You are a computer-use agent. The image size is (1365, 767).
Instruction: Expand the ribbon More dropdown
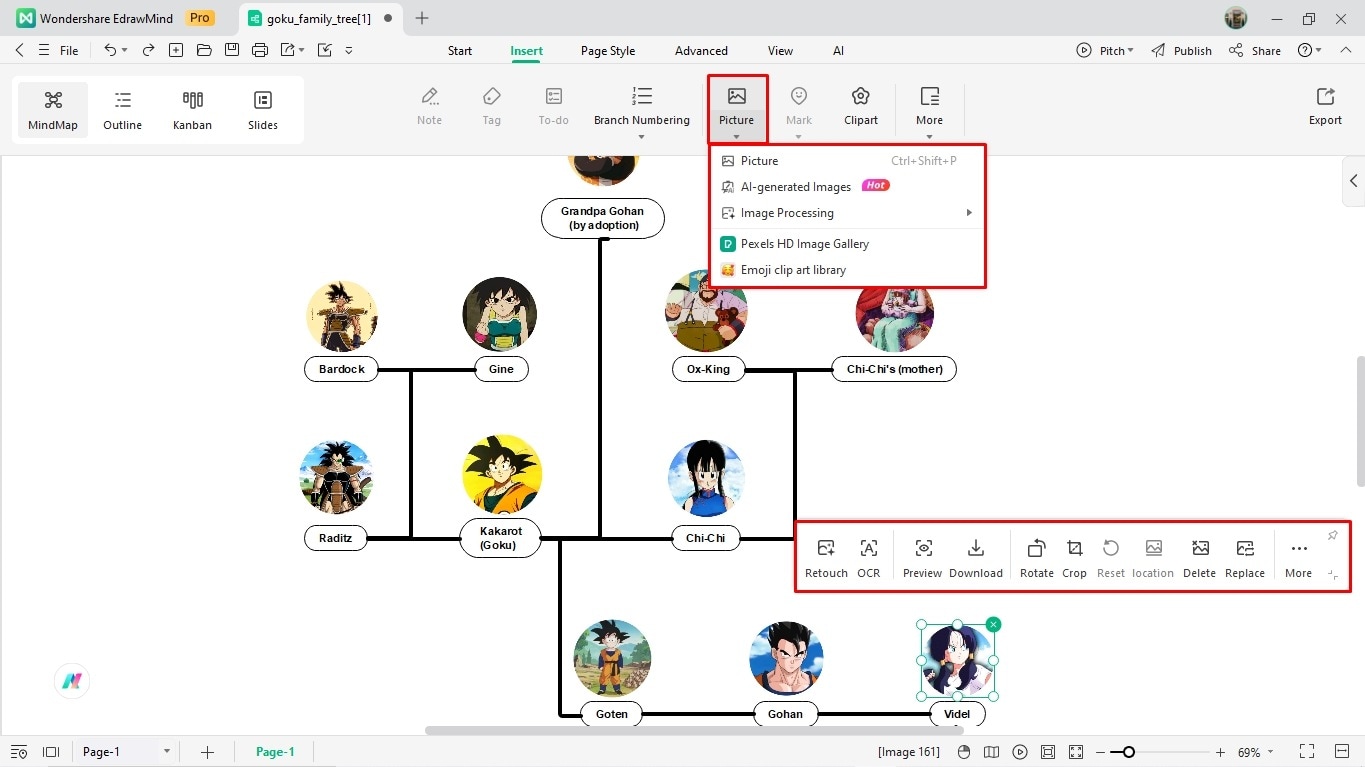tap(930, 136)
